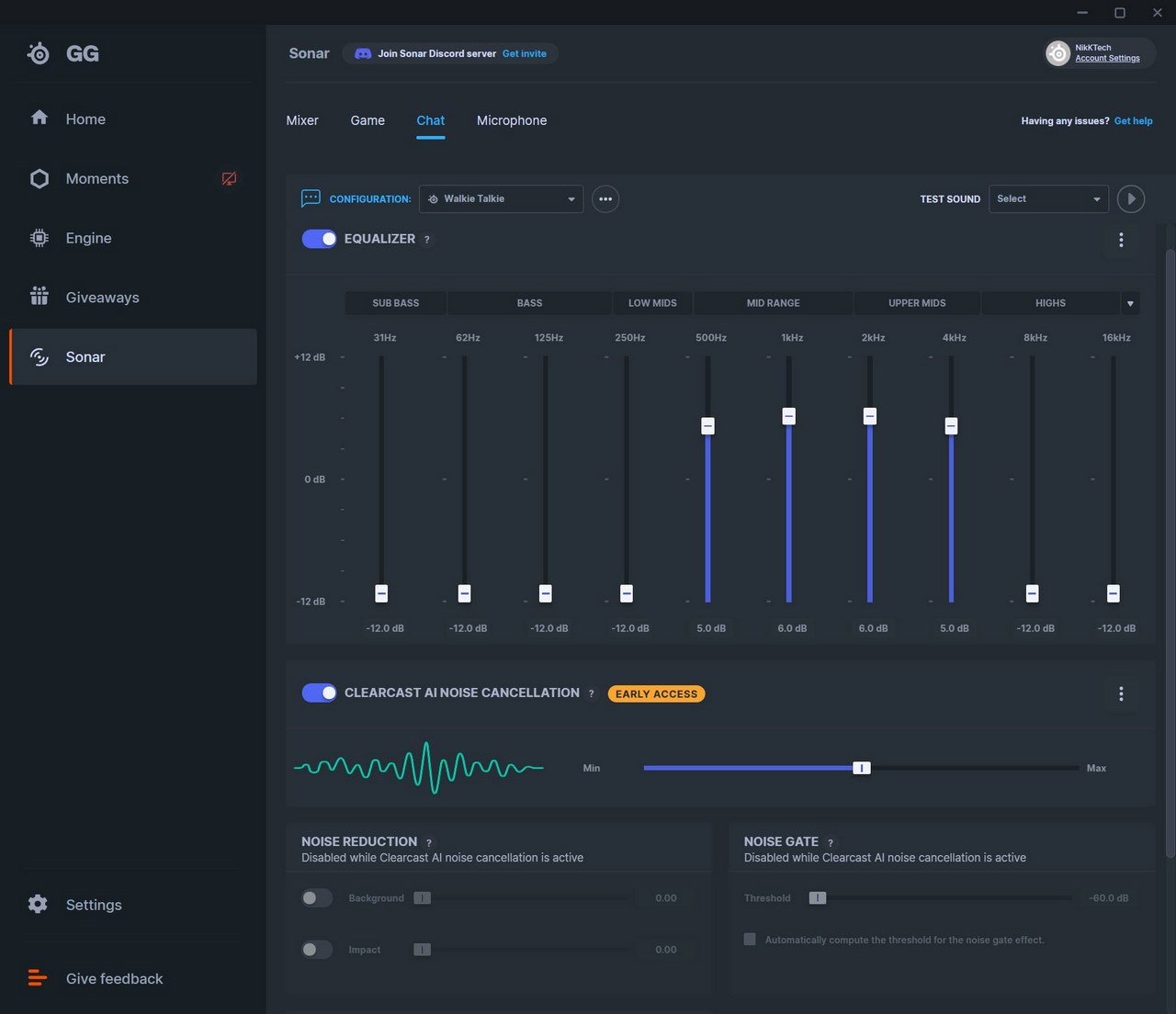
Task: Toggle the Background noise reduction switch
Action: 317,897
